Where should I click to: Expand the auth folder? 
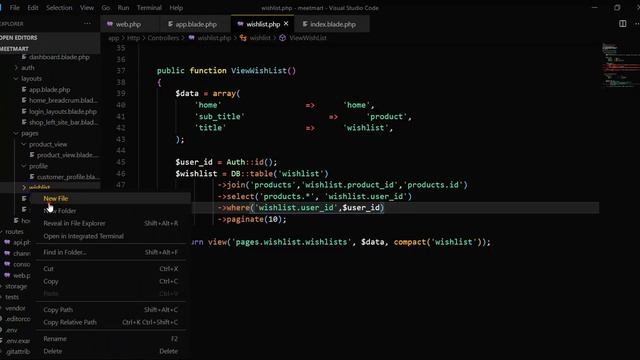(28, 68)
